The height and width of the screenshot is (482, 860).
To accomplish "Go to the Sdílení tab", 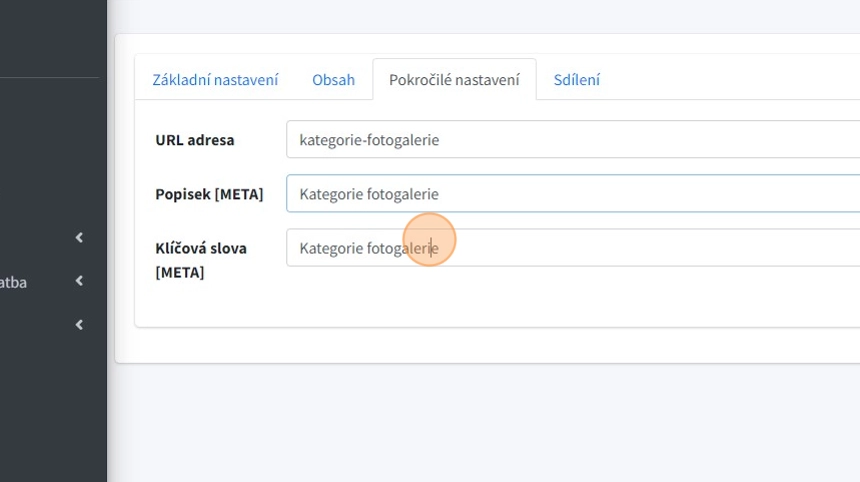I will [576, 80].
